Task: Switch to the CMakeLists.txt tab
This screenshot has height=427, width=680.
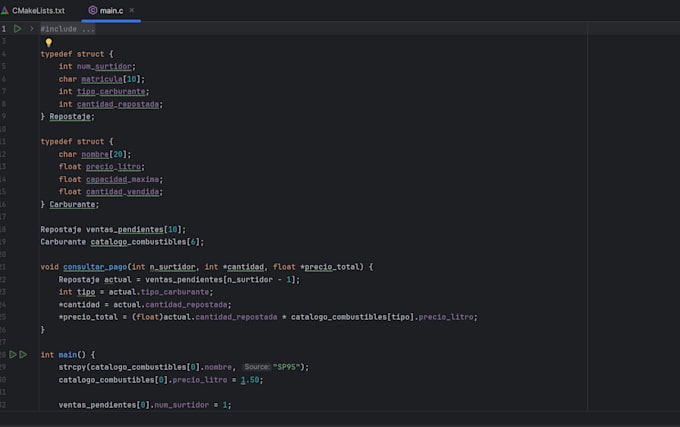Action: coord(33,10)
